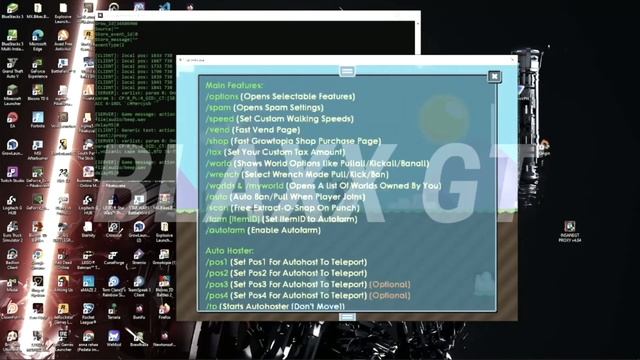Image resolution: width=640 pixels, height=360 pixels.
Task: Select the Terraria desktop icon
Action: tap(113, 311)
